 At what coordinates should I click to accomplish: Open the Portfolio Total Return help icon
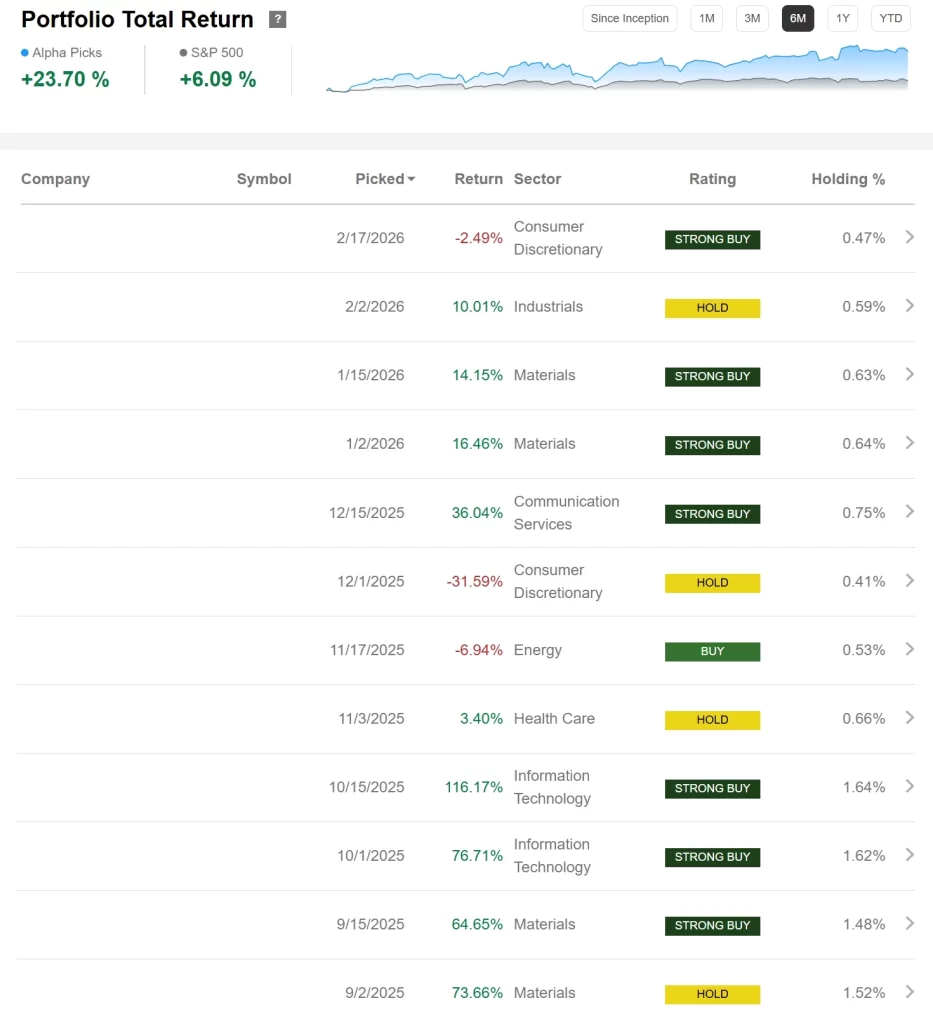click(x=277, y=20)
